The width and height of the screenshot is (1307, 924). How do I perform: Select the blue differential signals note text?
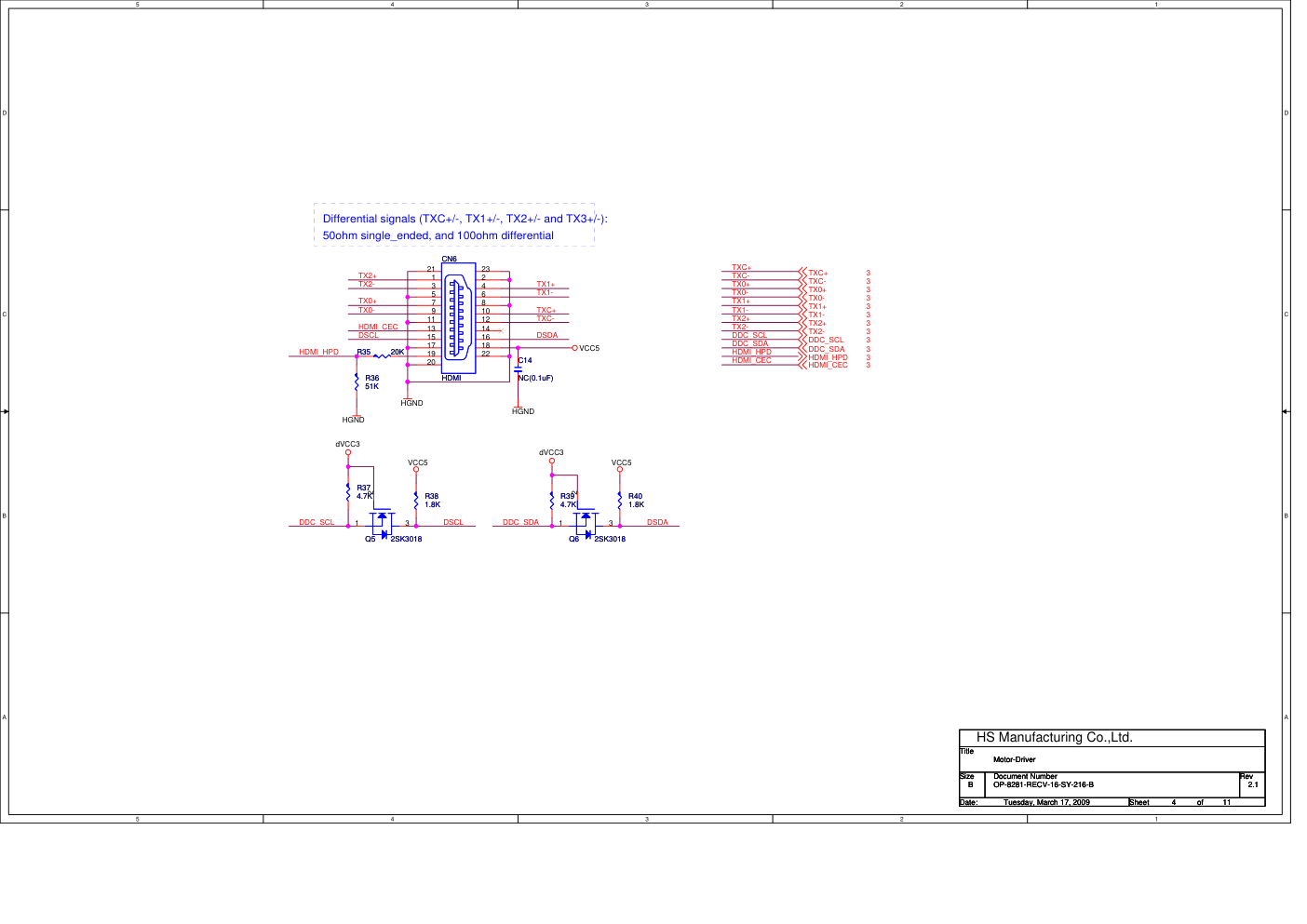(x=454, y=227)
